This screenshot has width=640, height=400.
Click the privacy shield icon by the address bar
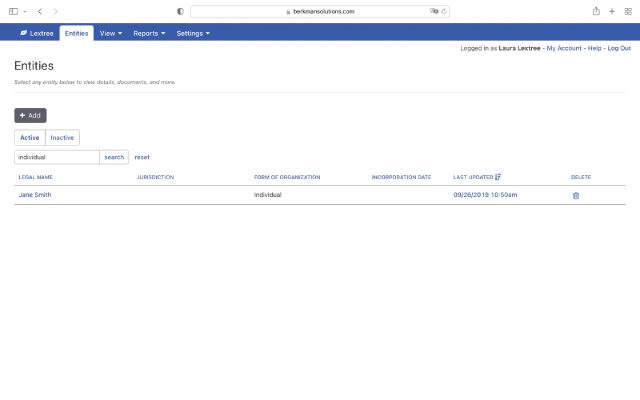[x=180, y=11]
